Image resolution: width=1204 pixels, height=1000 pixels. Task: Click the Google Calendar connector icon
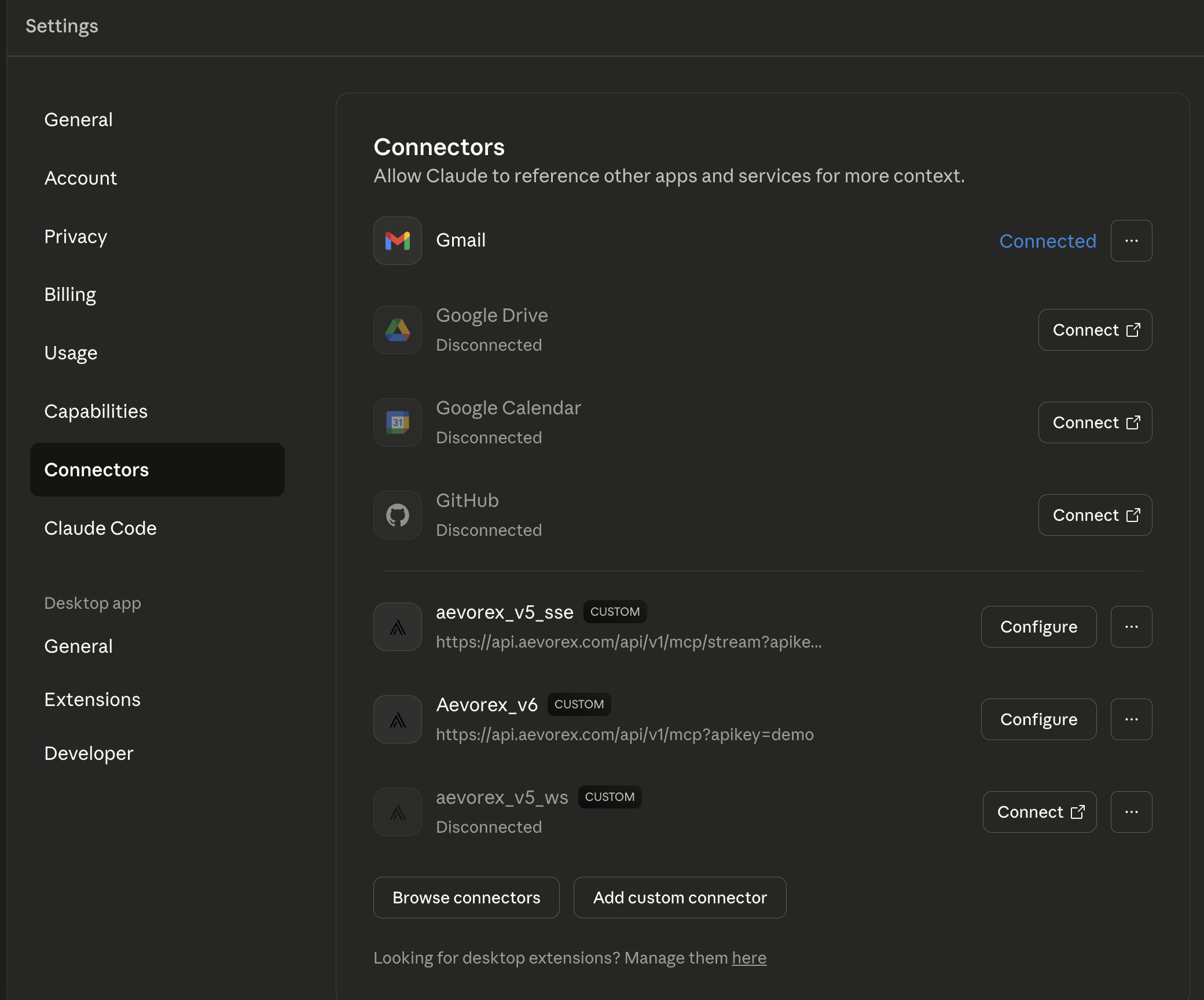pos(397,422)
